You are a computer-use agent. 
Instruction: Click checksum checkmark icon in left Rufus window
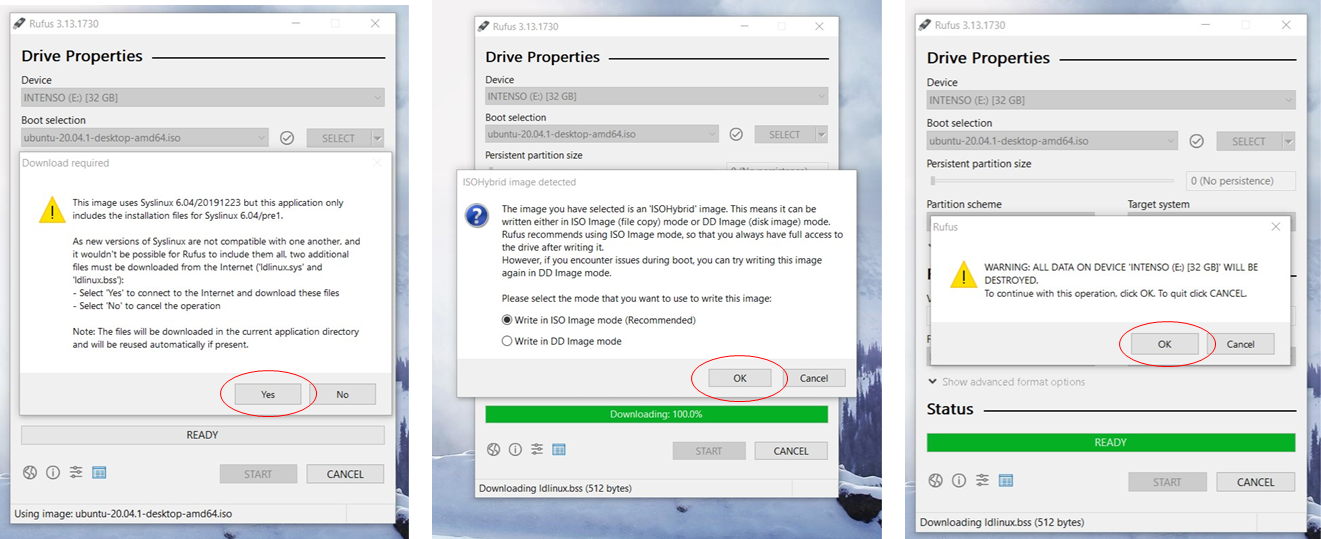pos(287,138)
